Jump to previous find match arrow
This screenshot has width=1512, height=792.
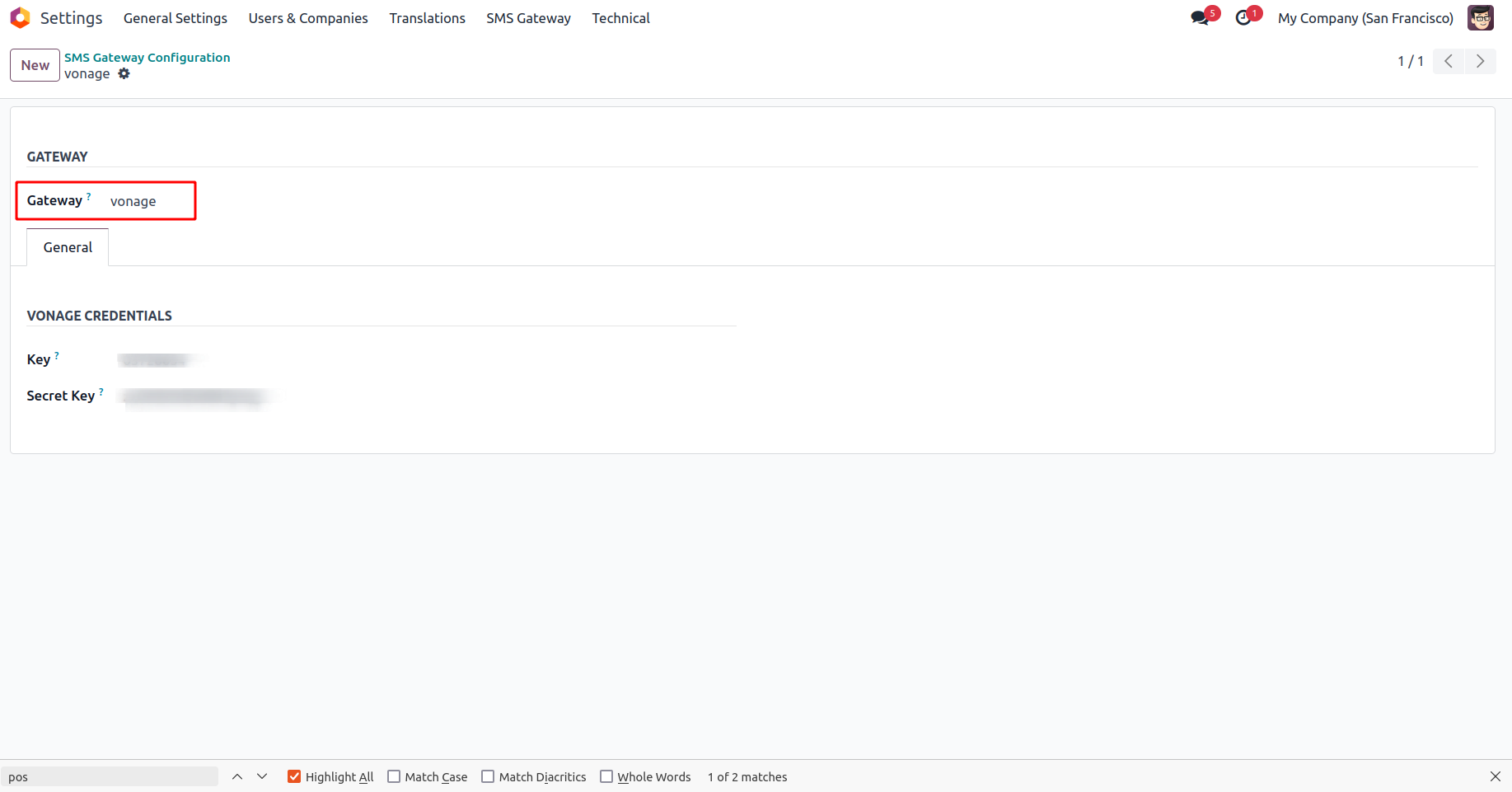[x=237, y=776]
